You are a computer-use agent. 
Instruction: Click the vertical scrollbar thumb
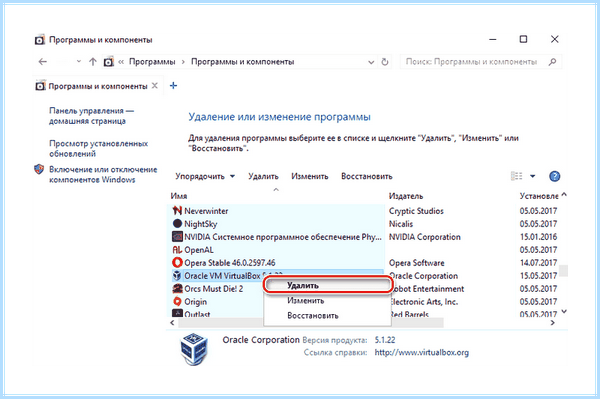pyautogui.click(x=563, y=270)
